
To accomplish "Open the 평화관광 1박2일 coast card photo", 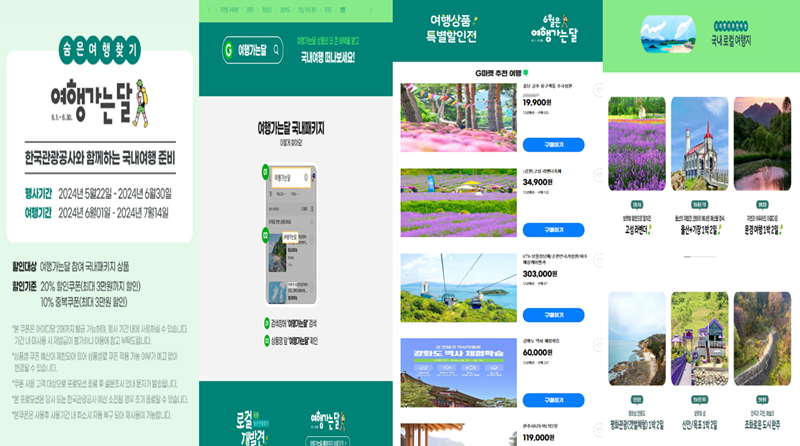I will click(637, 338).
